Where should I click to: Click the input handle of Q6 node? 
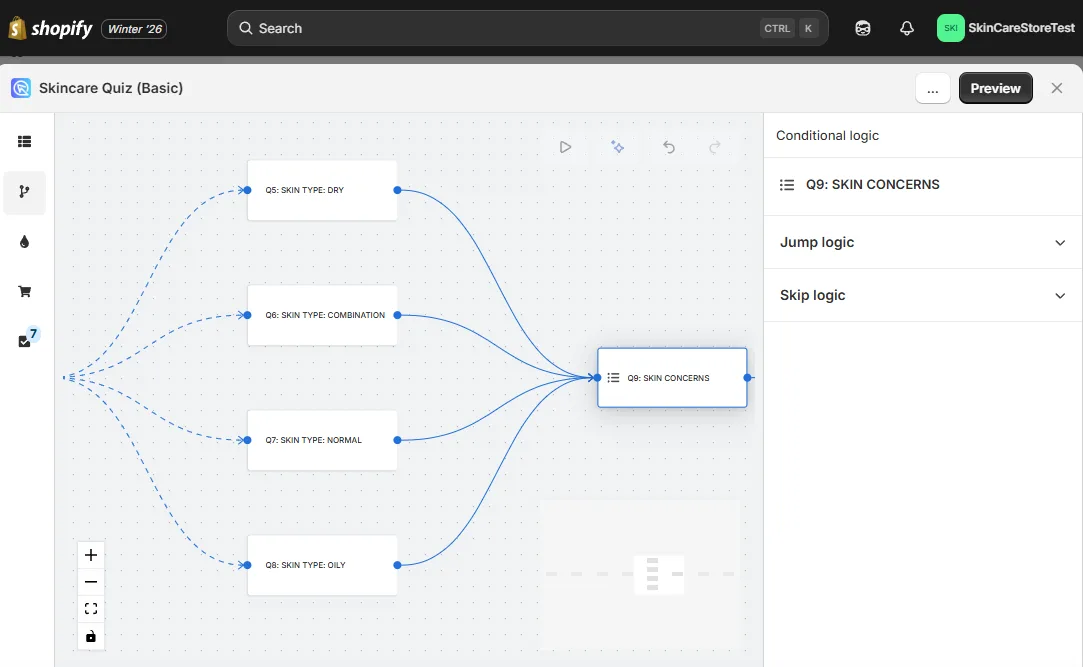point(247,315)
